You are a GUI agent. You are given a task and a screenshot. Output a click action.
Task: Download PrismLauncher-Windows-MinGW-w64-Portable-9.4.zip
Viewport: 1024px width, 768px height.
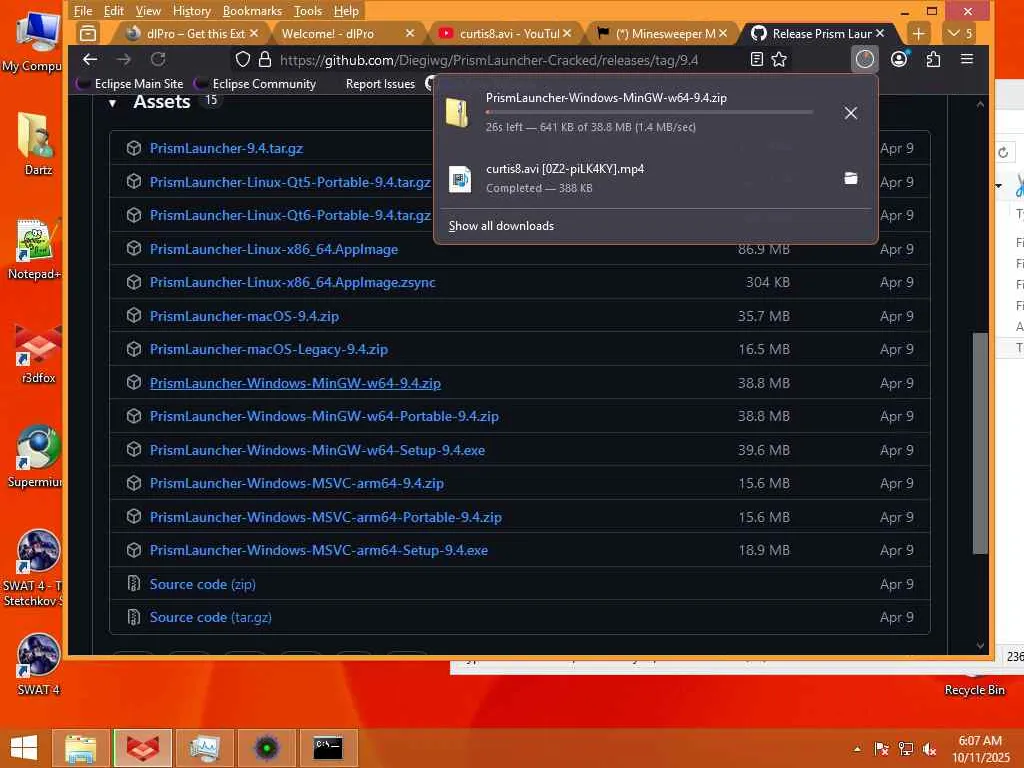pos(324,416)
